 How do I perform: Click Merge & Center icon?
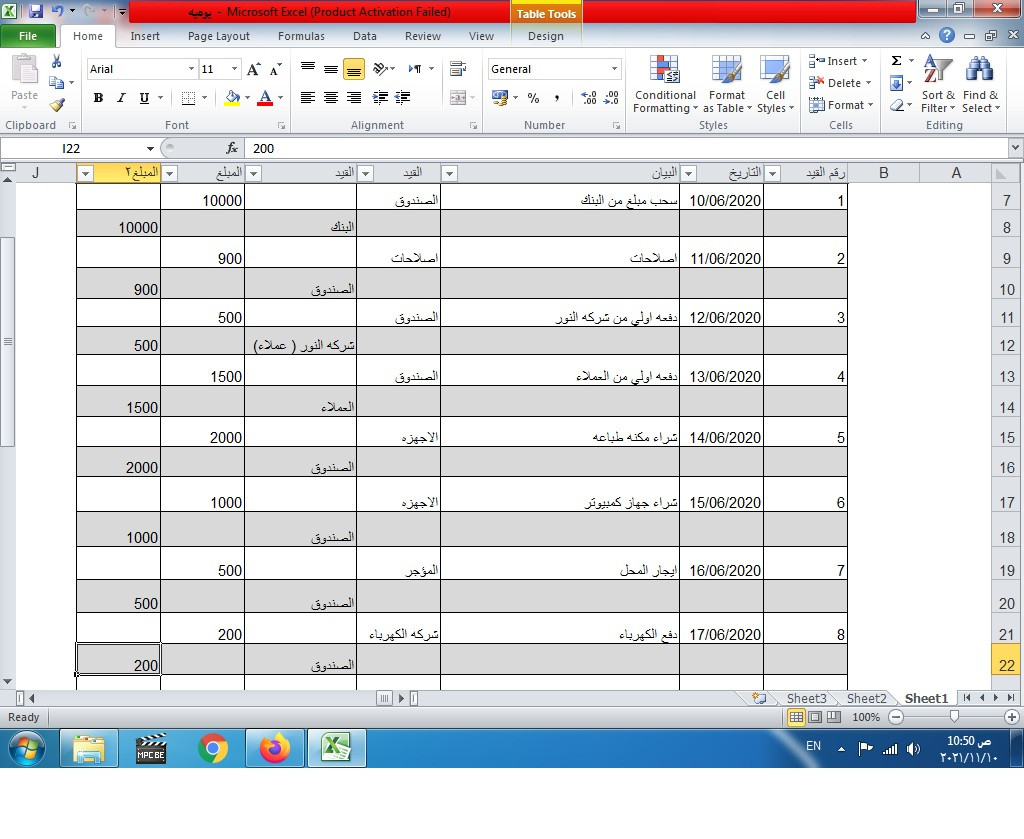tap(458, 98)
